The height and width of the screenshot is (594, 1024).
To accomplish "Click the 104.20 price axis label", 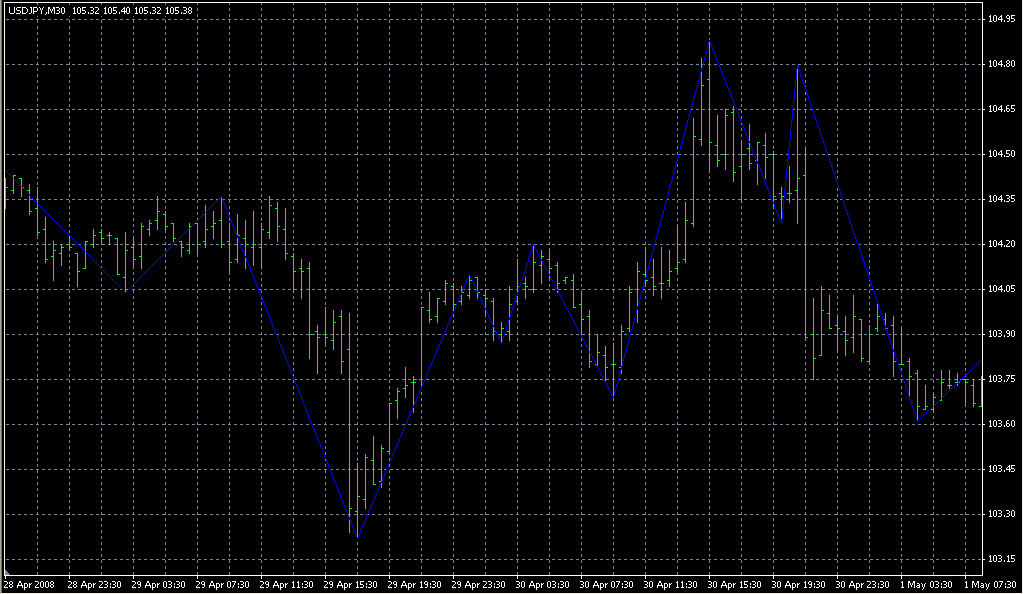I will coord(1002,244).
